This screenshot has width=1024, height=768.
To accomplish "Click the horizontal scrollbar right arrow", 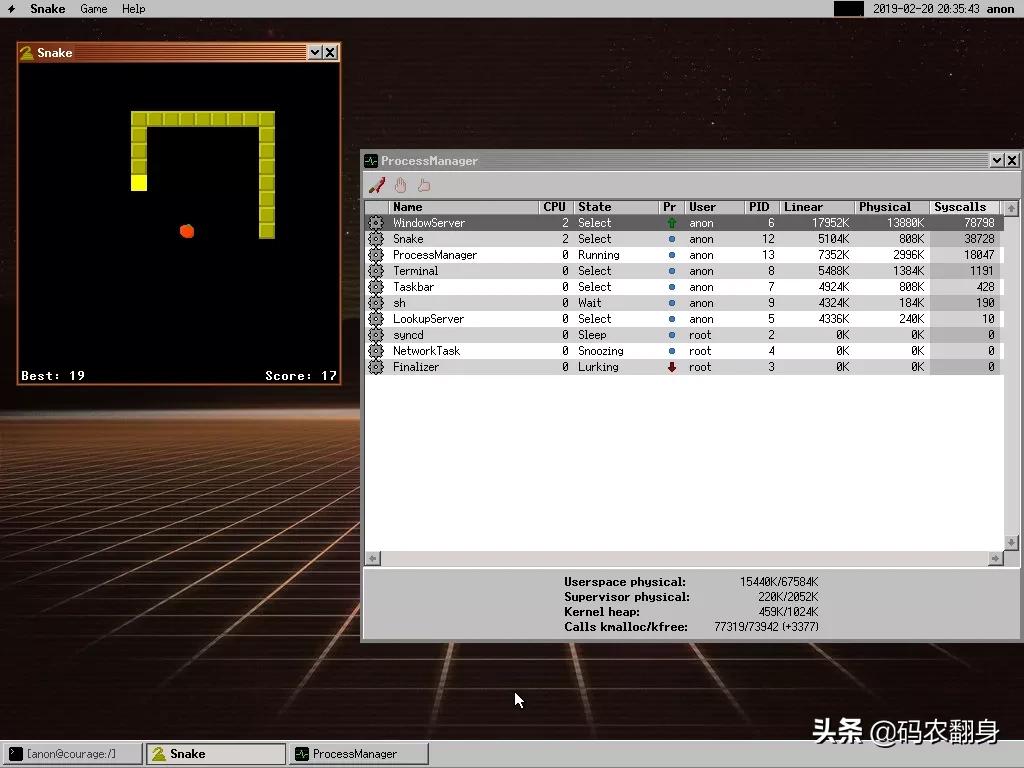I will pyautogui.click(x=995, y=558).
